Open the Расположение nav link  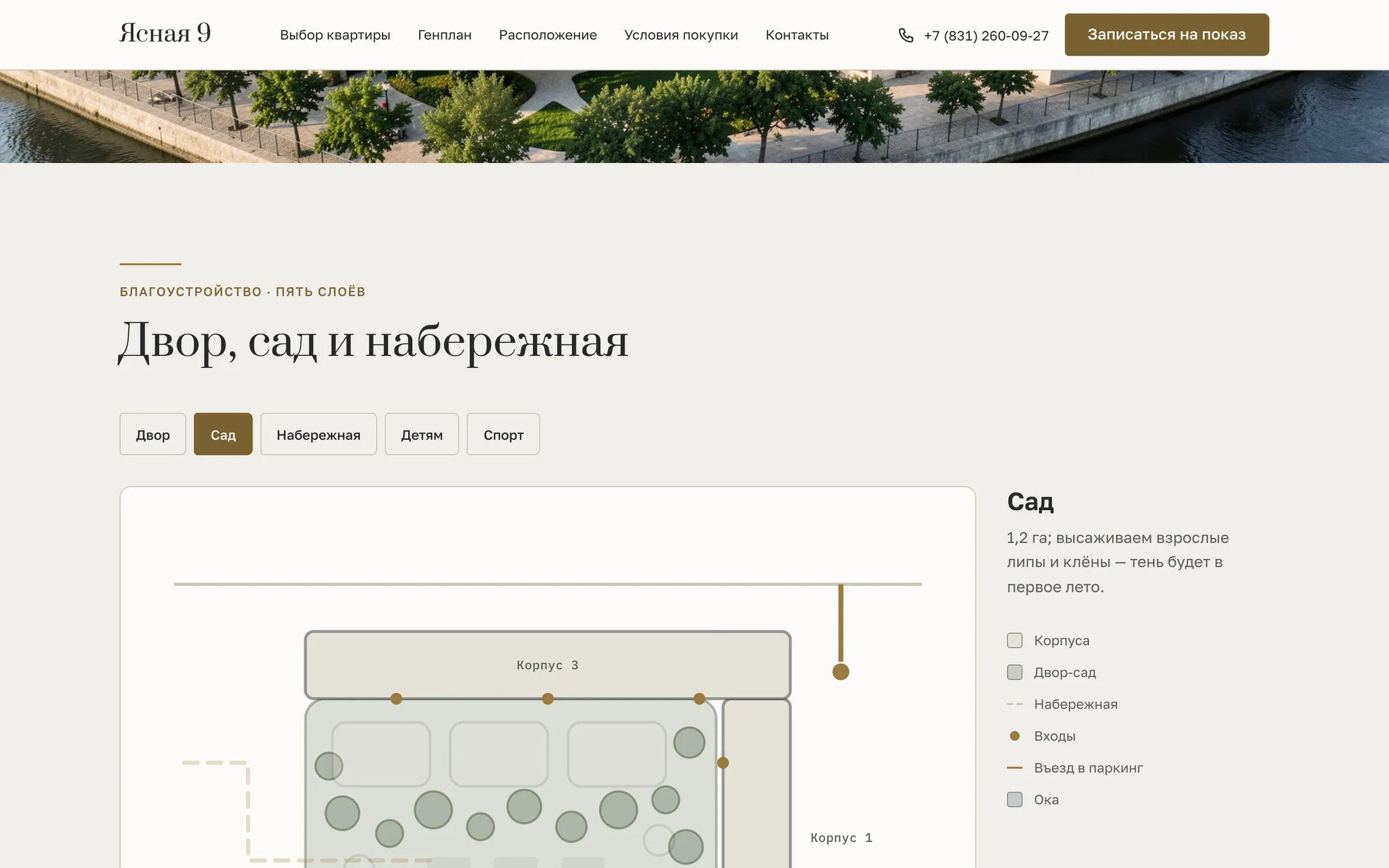(547, 35)
